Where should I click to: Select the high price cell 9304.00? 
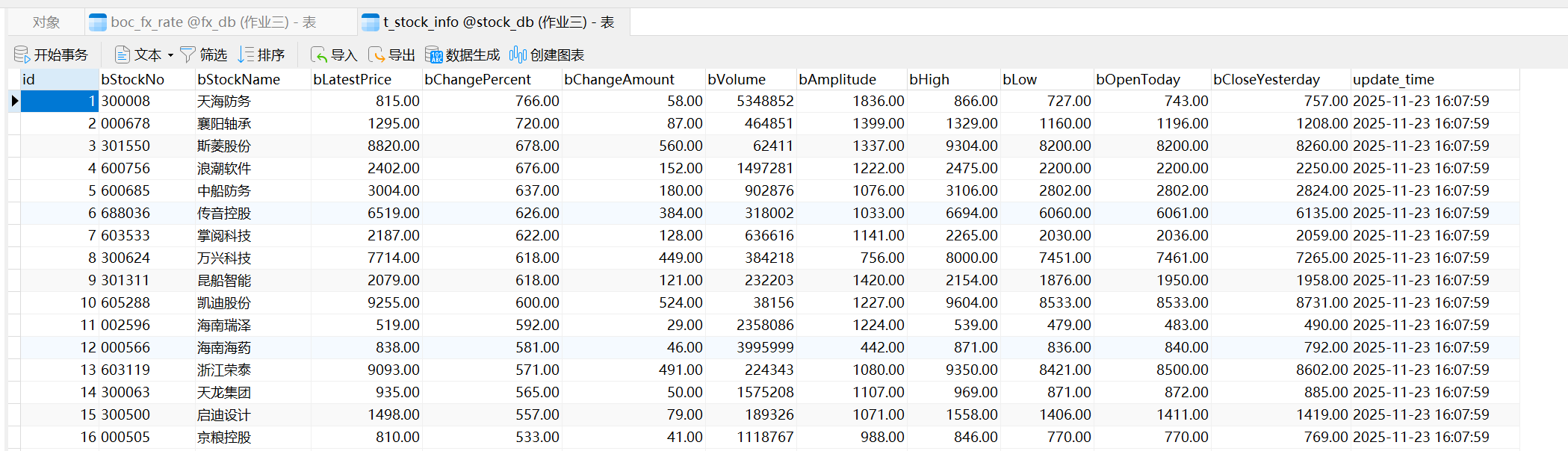pyautogui.click(x=954, y=146)
